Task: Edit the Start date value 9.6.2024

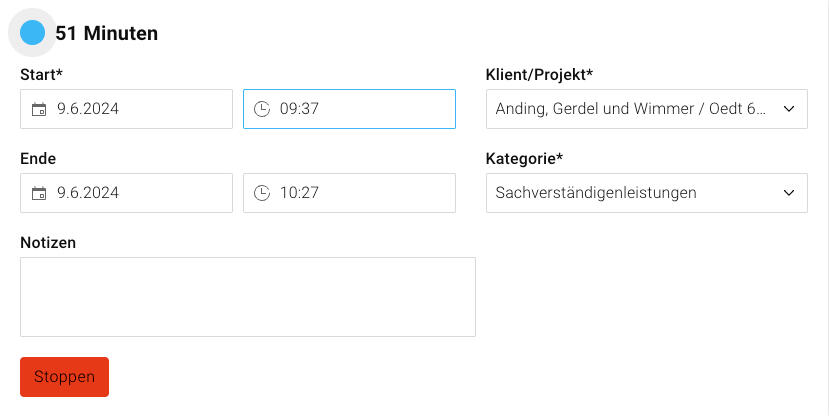Action: 88,109
